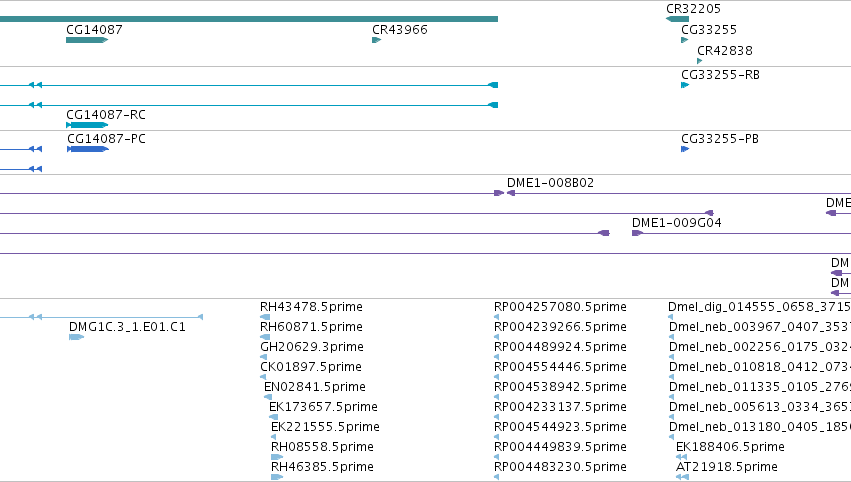Select the CR43966 gene label
Image resolution: width=851 pixels, height=482 pixels.
click(400, 29)
